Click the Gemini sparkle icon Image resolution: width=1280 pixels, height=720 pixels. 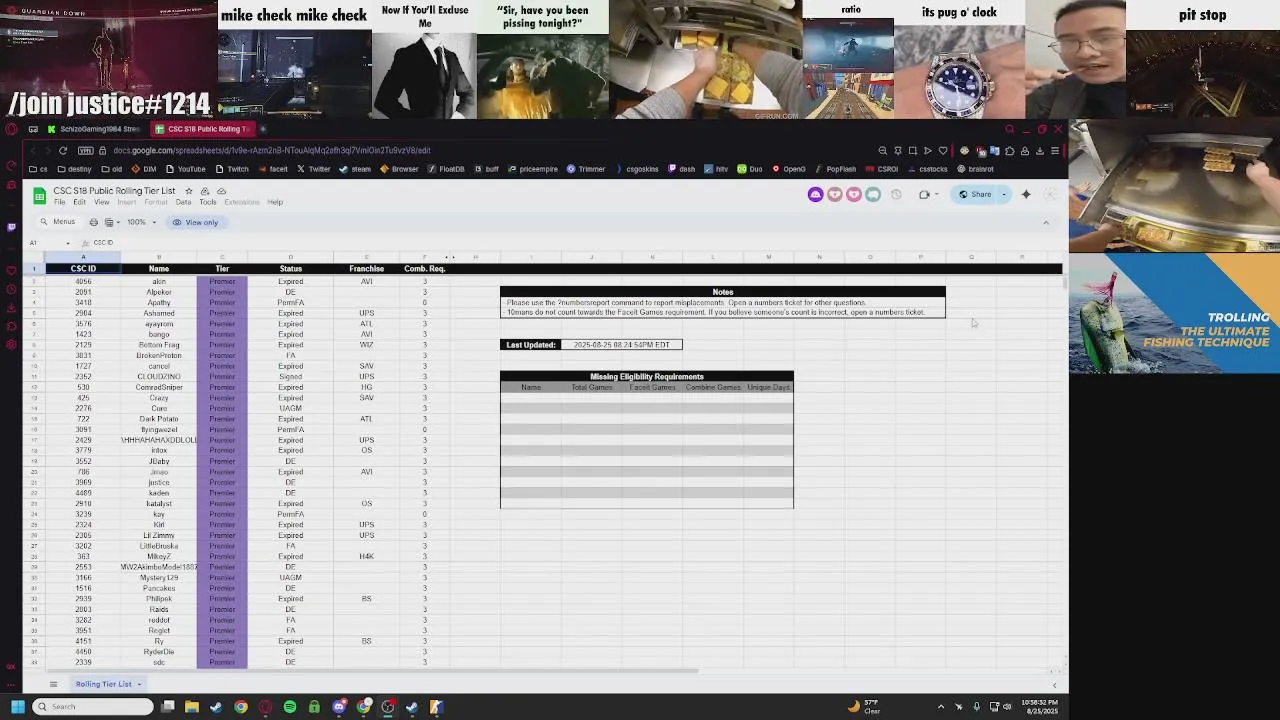pyautogui.click(x=1026, y=194)
